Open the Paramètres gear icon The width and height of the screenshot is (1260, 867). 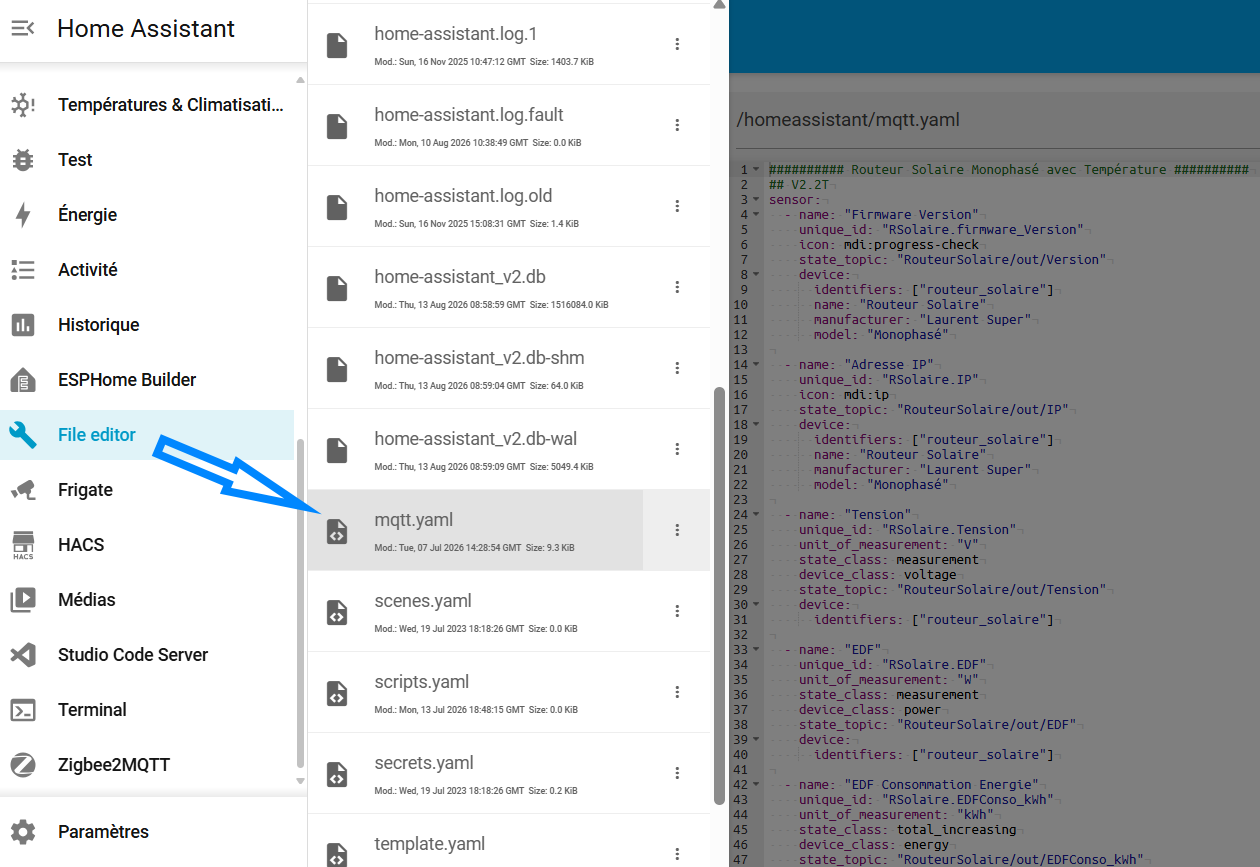(23, 832)
